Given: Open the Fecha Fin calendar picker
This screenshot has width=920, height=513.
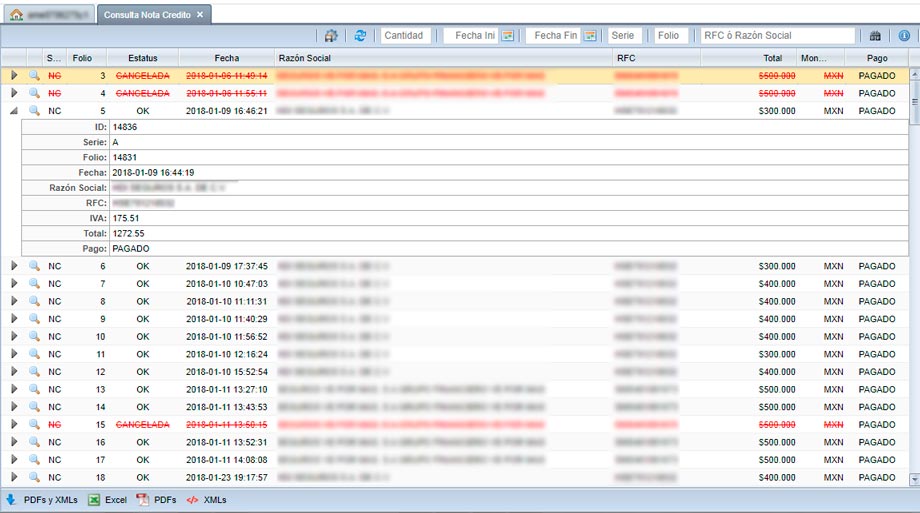Looking at the screenshot, I should click(x=590, y=36).
